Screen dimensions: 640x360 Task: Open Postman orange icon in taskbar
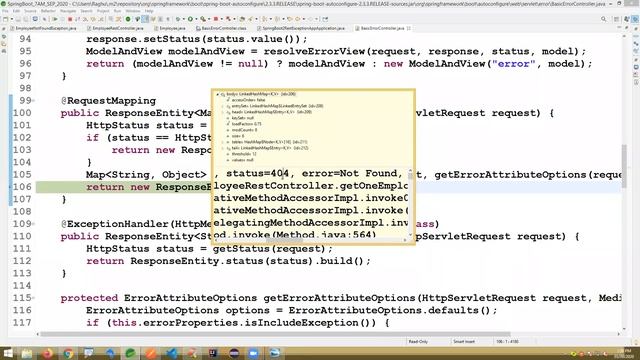[x=151, y=353]
